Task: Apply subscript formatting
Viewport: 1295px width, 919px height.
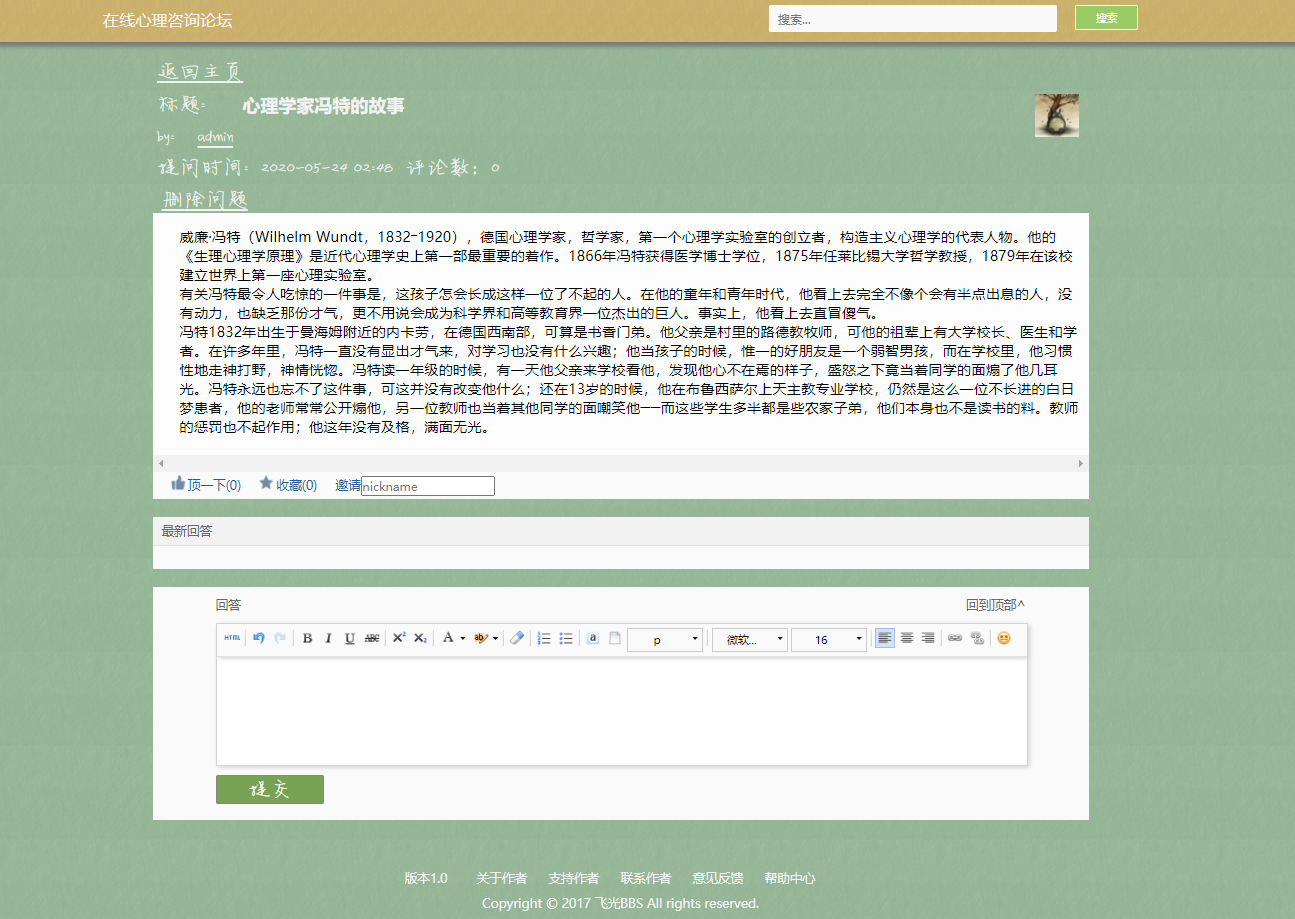Action: click(x=420, y=637)
